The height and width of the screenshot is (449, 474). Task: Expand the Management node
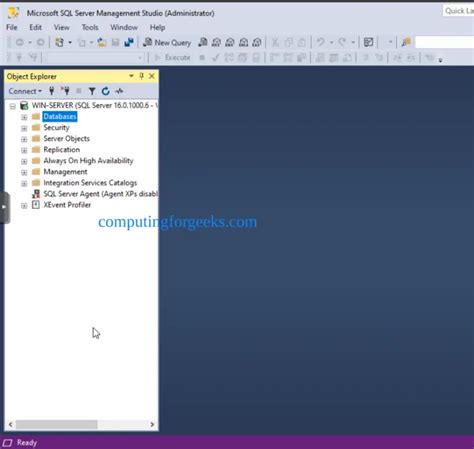24,172
